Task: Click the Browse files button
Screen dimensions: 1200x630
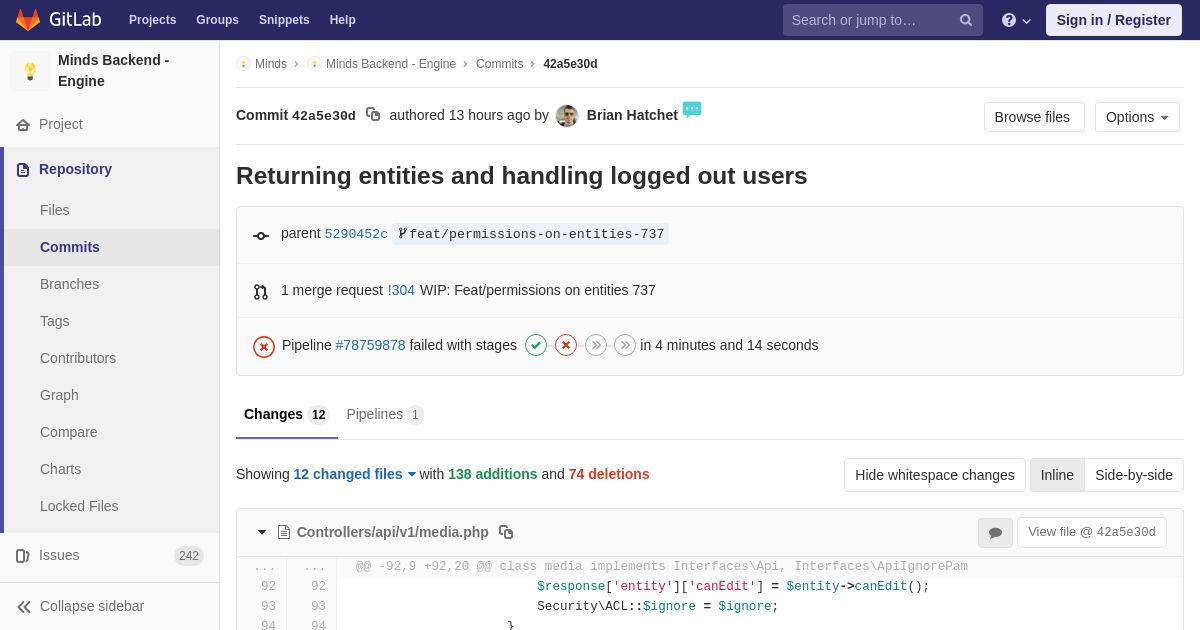Action: coord(1032,117)
